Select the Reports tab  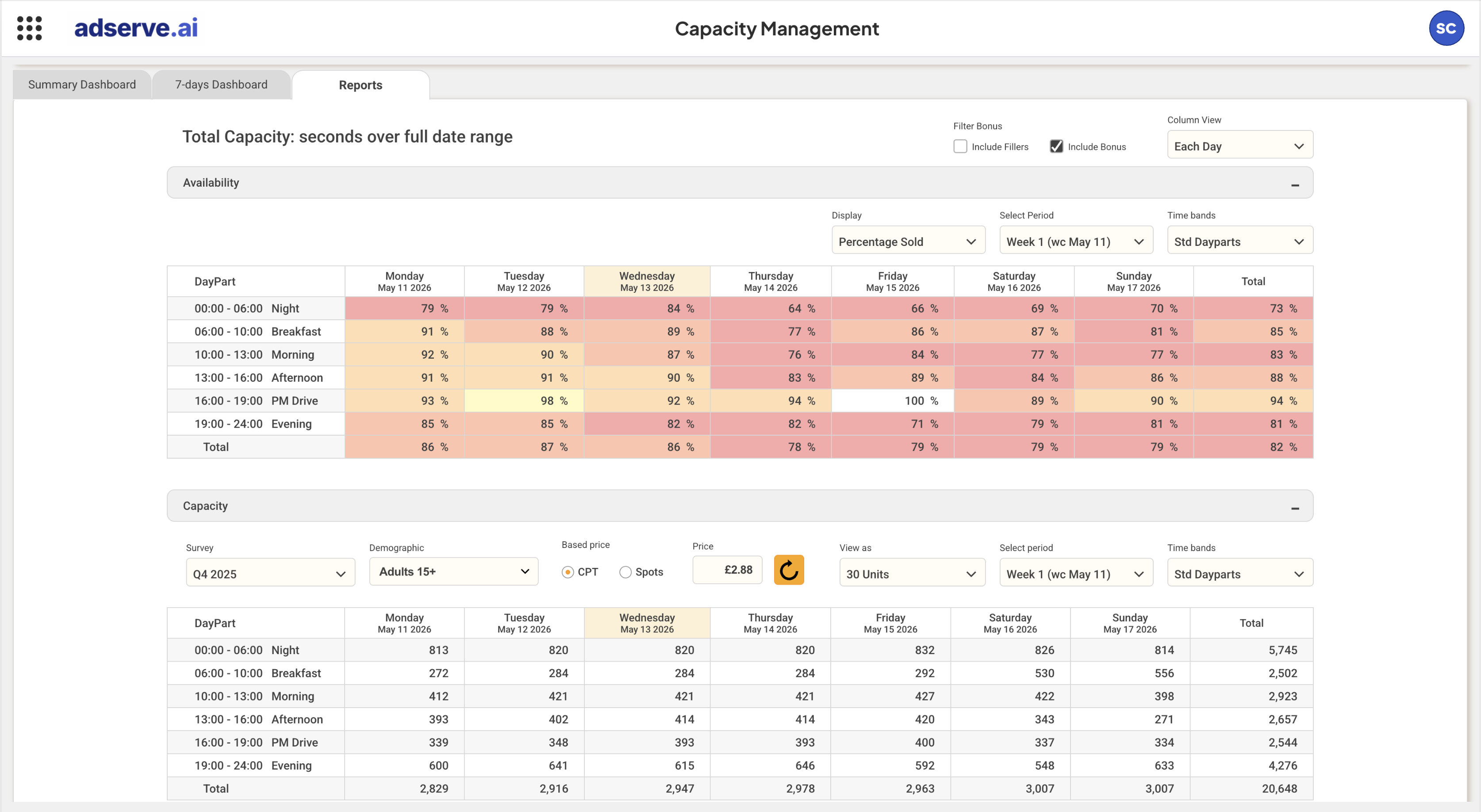coord(361,85)
